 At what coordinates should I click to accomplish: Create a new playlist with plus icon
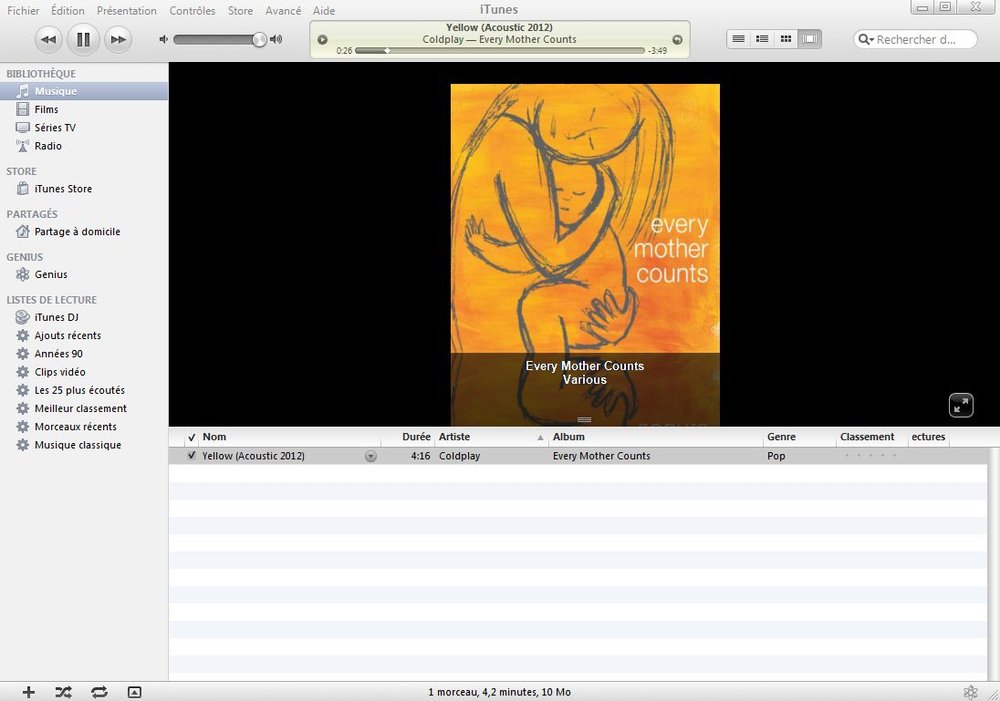tap(29, 692)
